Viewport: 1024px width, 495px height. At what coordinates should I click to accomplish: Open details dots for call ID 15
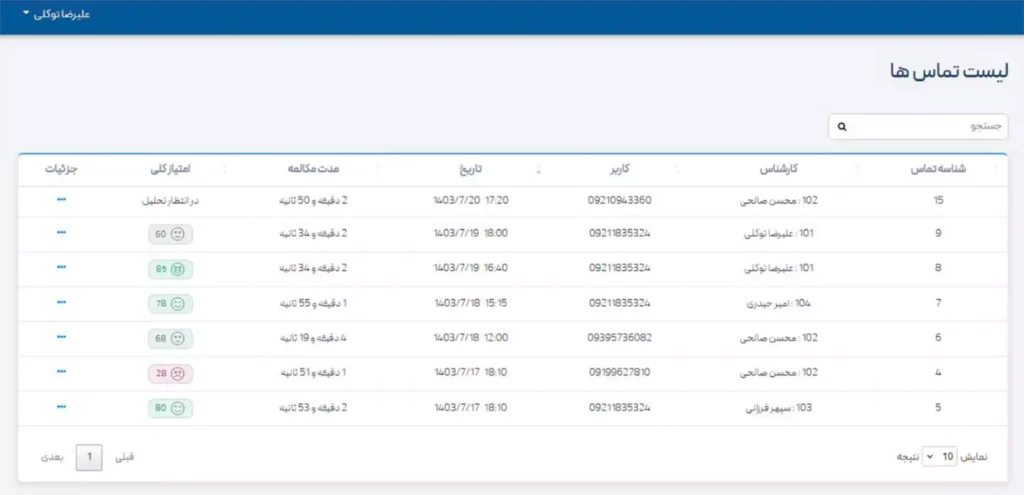click(x=61, y=199)
